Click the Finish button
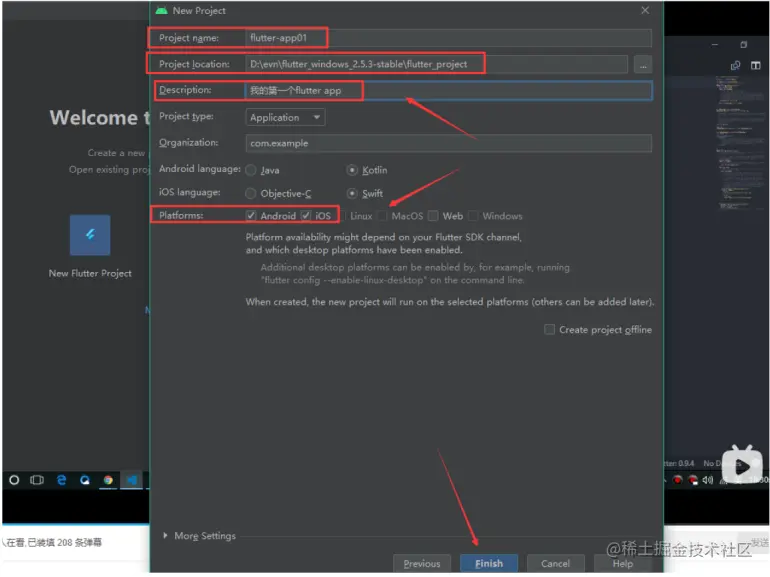This screenshot has height=577, width=770. (489, 563)
